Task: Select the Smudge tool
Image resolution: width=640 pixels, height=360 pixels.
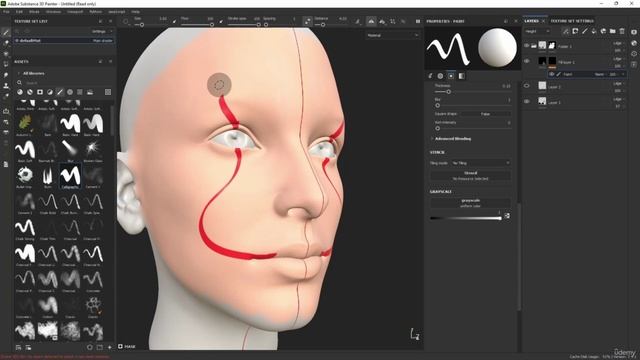Action: coord(6,75)
